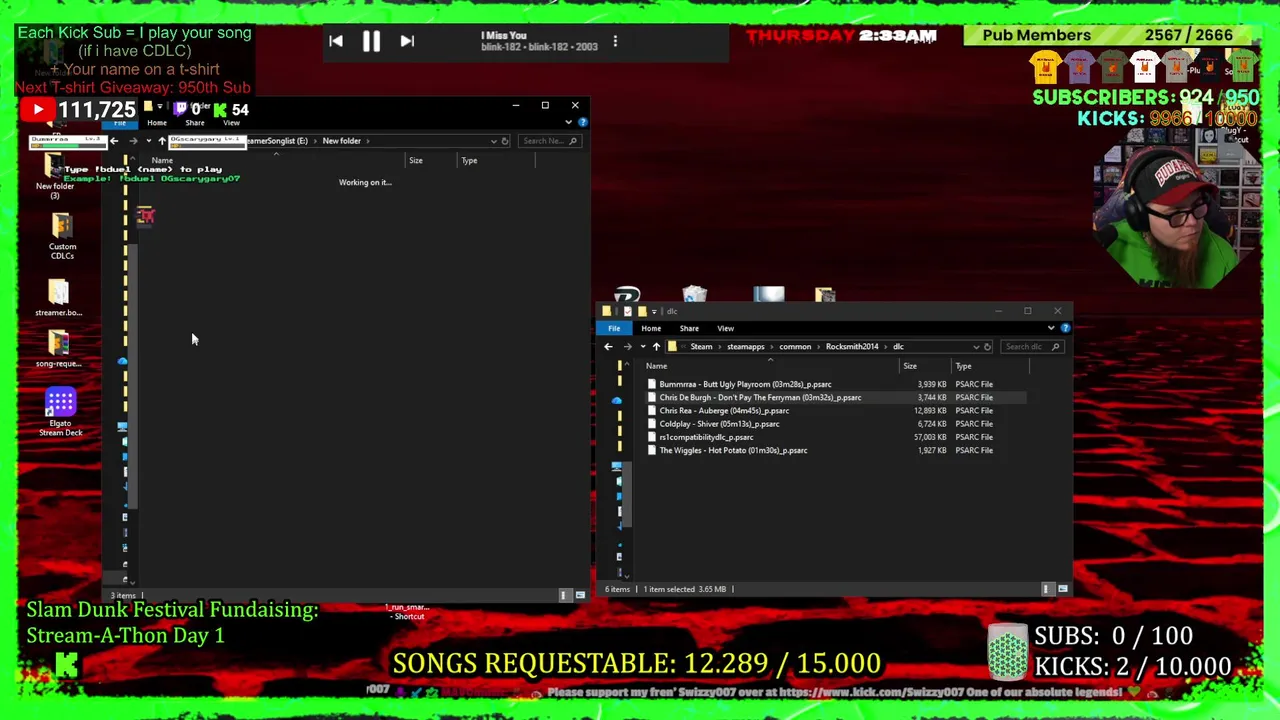The width and height of the screenshot is (1280, 720).
Task: Expand ribbon in New folder window
Action: (568, 122)
